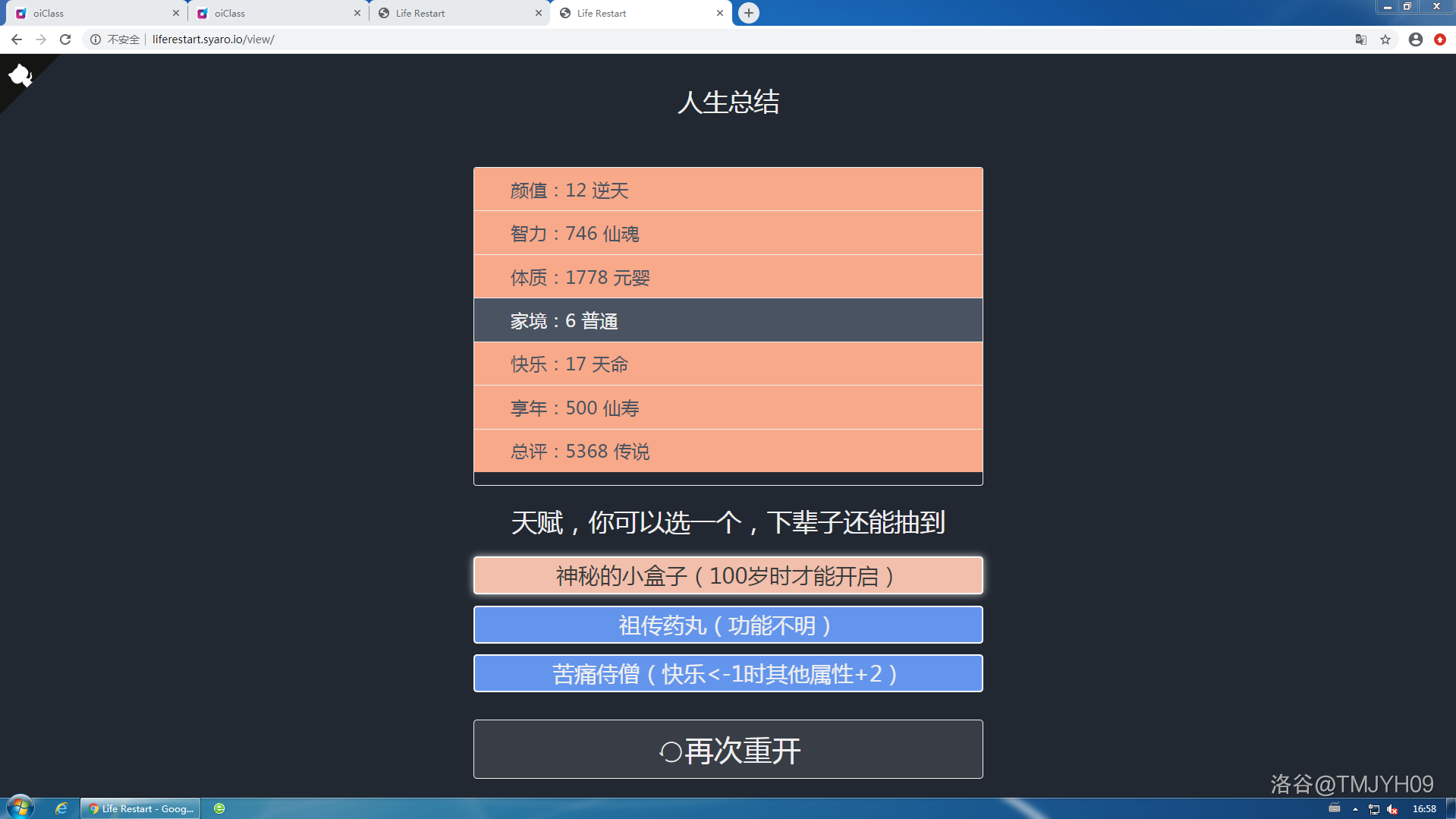Open the site info icon beside 不安全
This screenshot has width=1456, height=819.
pyautogui.click(x=96, y=39)
